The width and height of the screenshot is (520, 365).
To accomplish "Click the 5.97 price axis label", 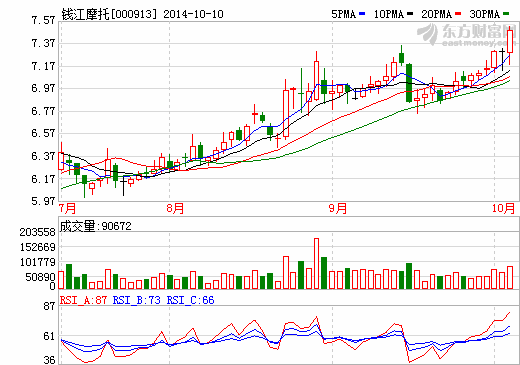I will [x=43, y=201].
